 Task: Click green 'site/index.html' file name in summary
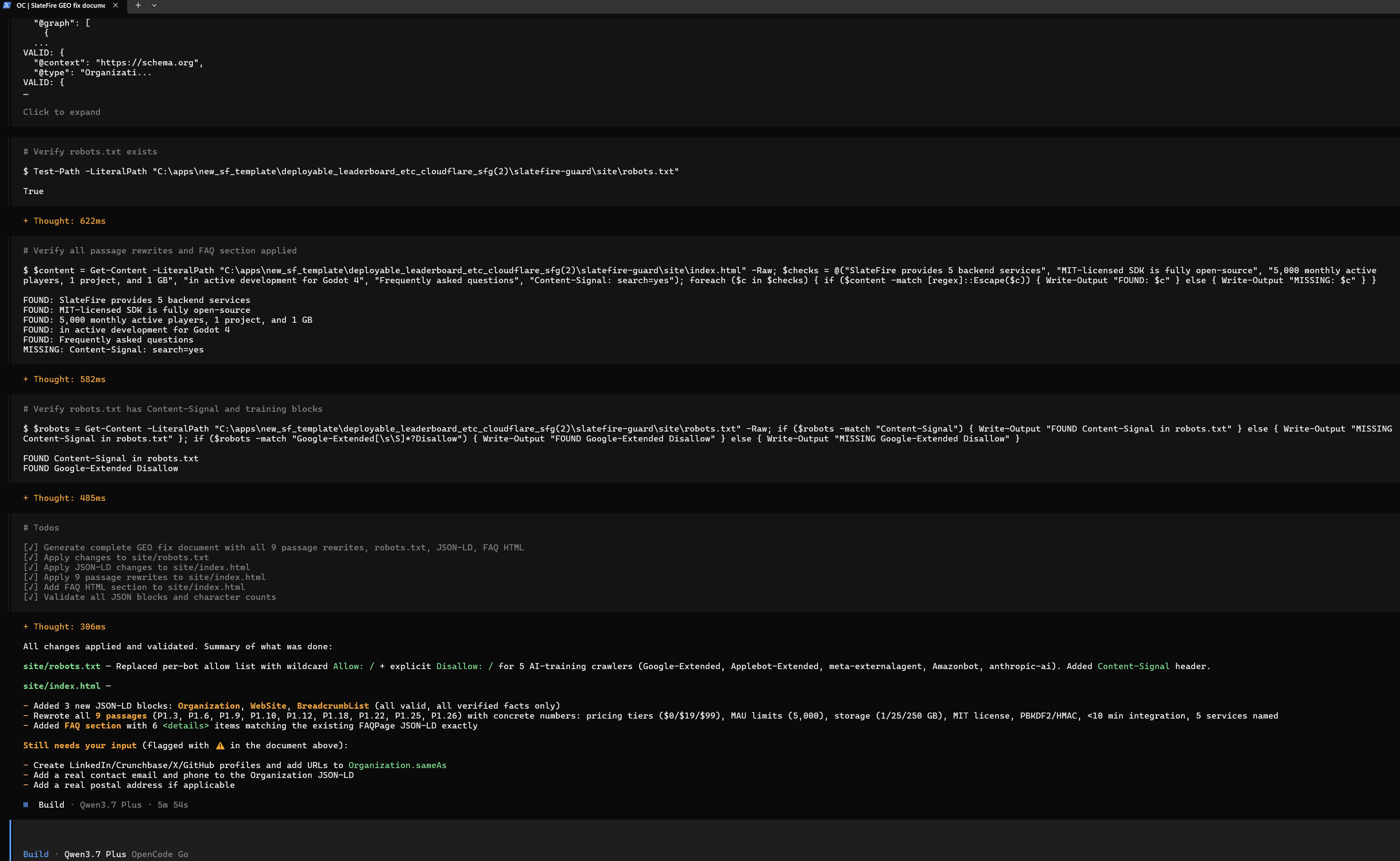62,686
